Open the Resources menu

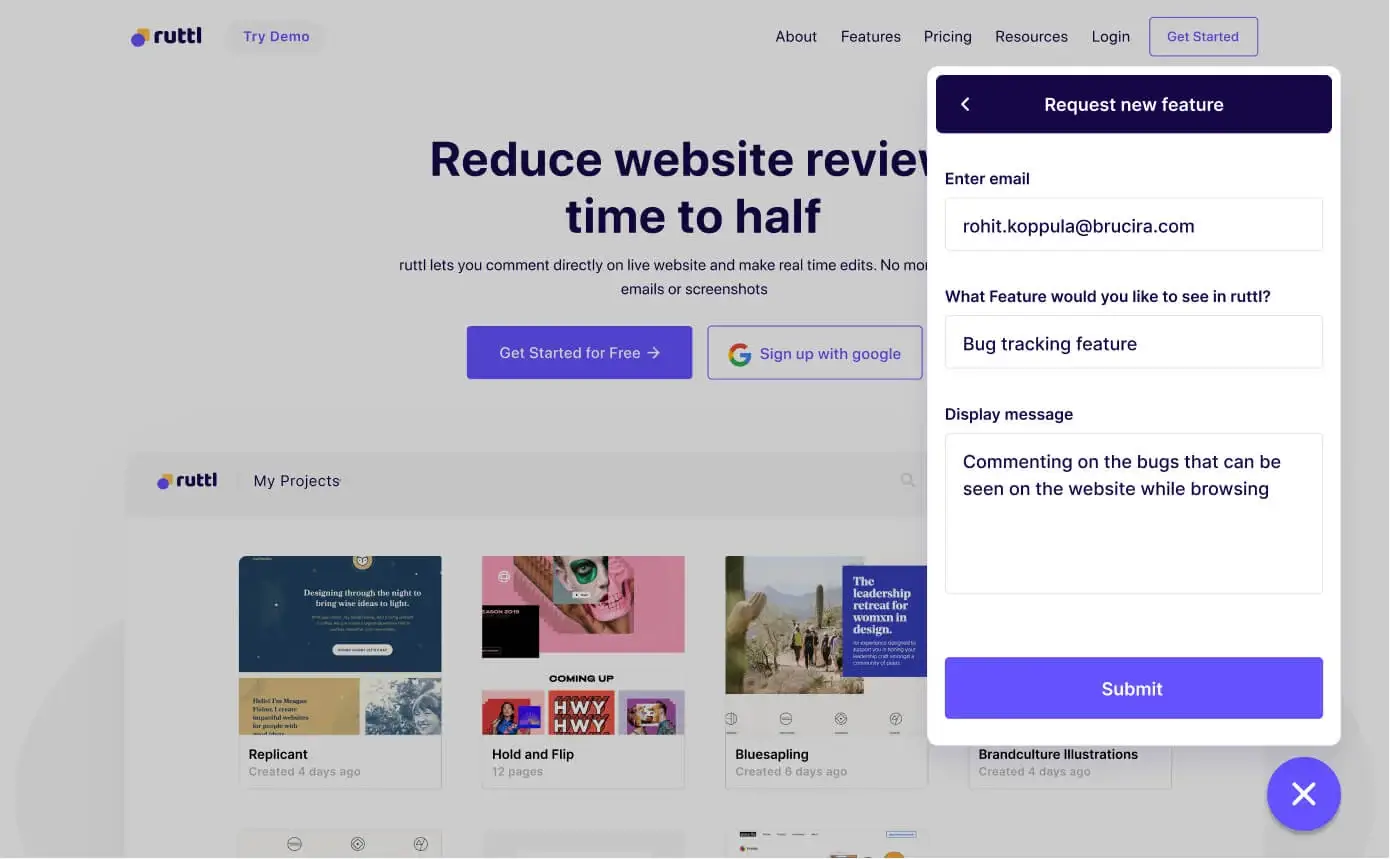tap(1031, 36)
